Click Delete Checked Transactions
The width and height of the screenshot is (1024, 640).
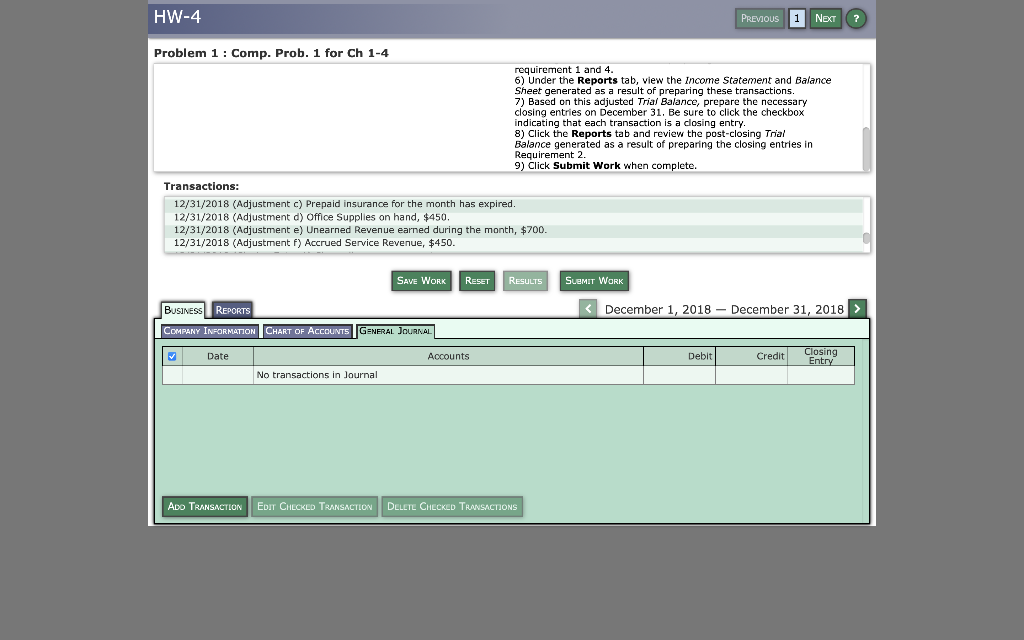[452, 506]
